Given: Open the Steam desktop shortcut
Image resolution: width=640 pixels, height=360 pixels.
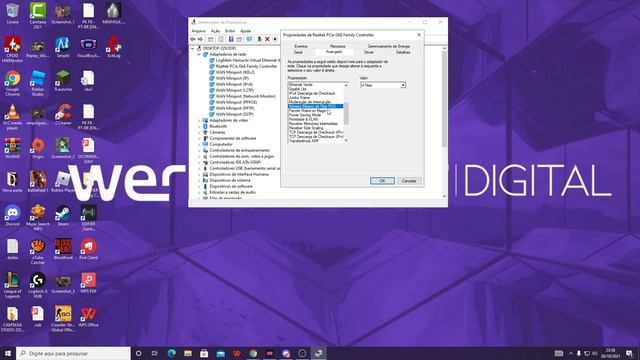Looking at the screenshot, I should point(63,216).
